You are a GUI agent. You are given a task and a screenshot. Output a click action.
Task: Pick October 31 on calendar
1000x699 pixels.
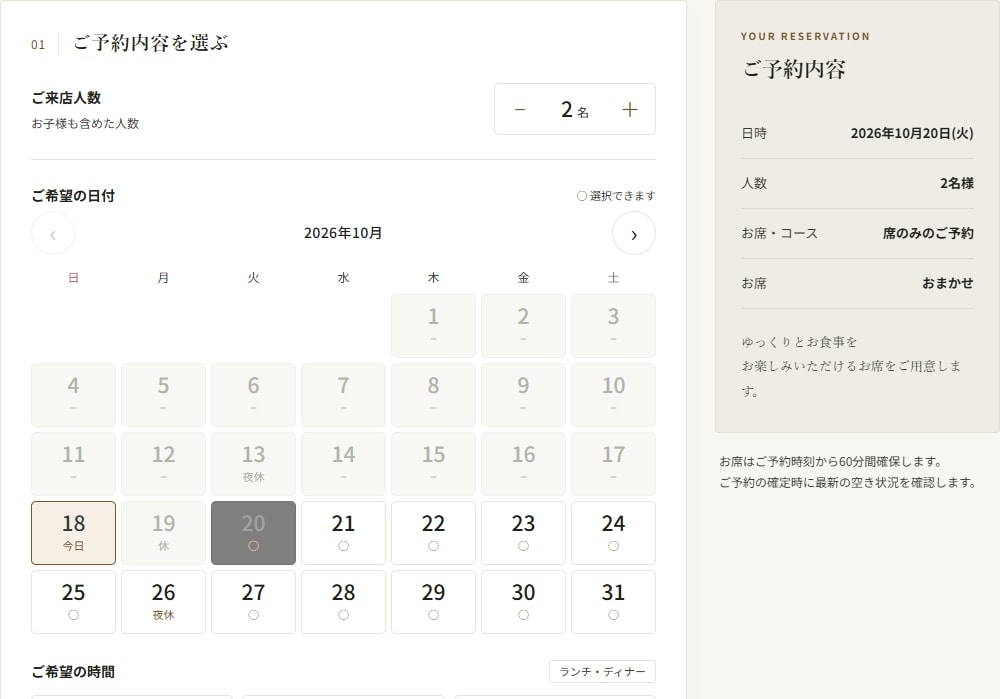click(613, 601)
